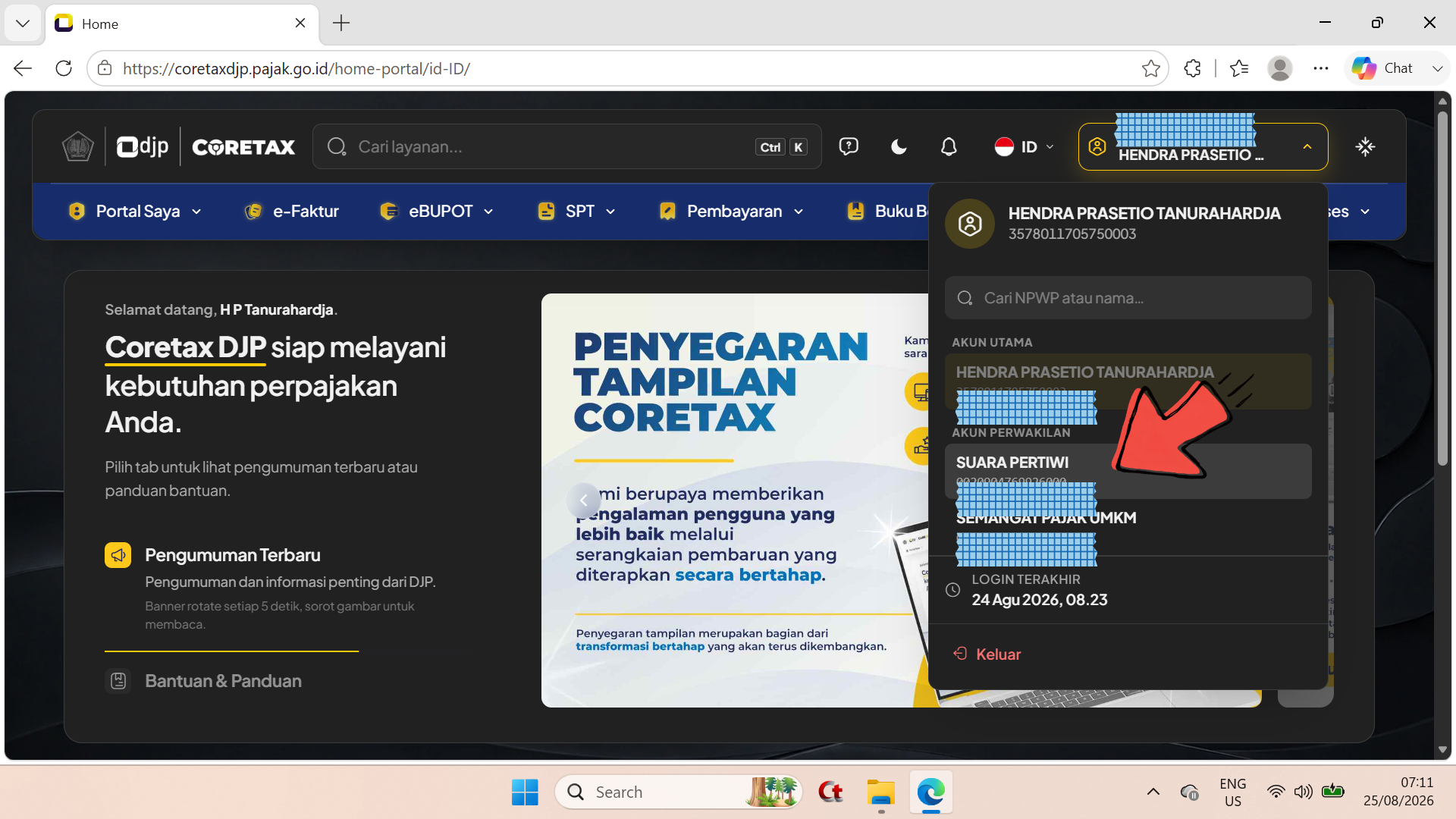This screenshot has width=1456, height=819.
Task: Switch to the SEMANGAT PAJAK UMKM account
Action: [x=1128, y=528]
